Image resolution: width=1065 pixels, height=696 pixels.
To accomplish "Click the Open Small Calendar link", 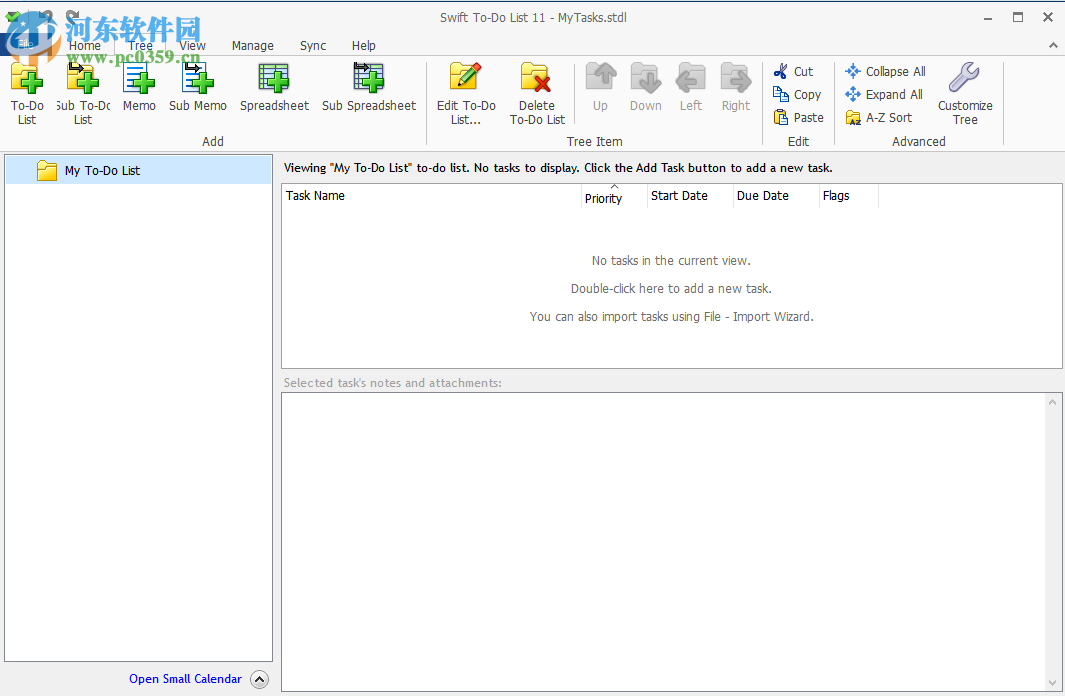I will (x=185, y=678).
